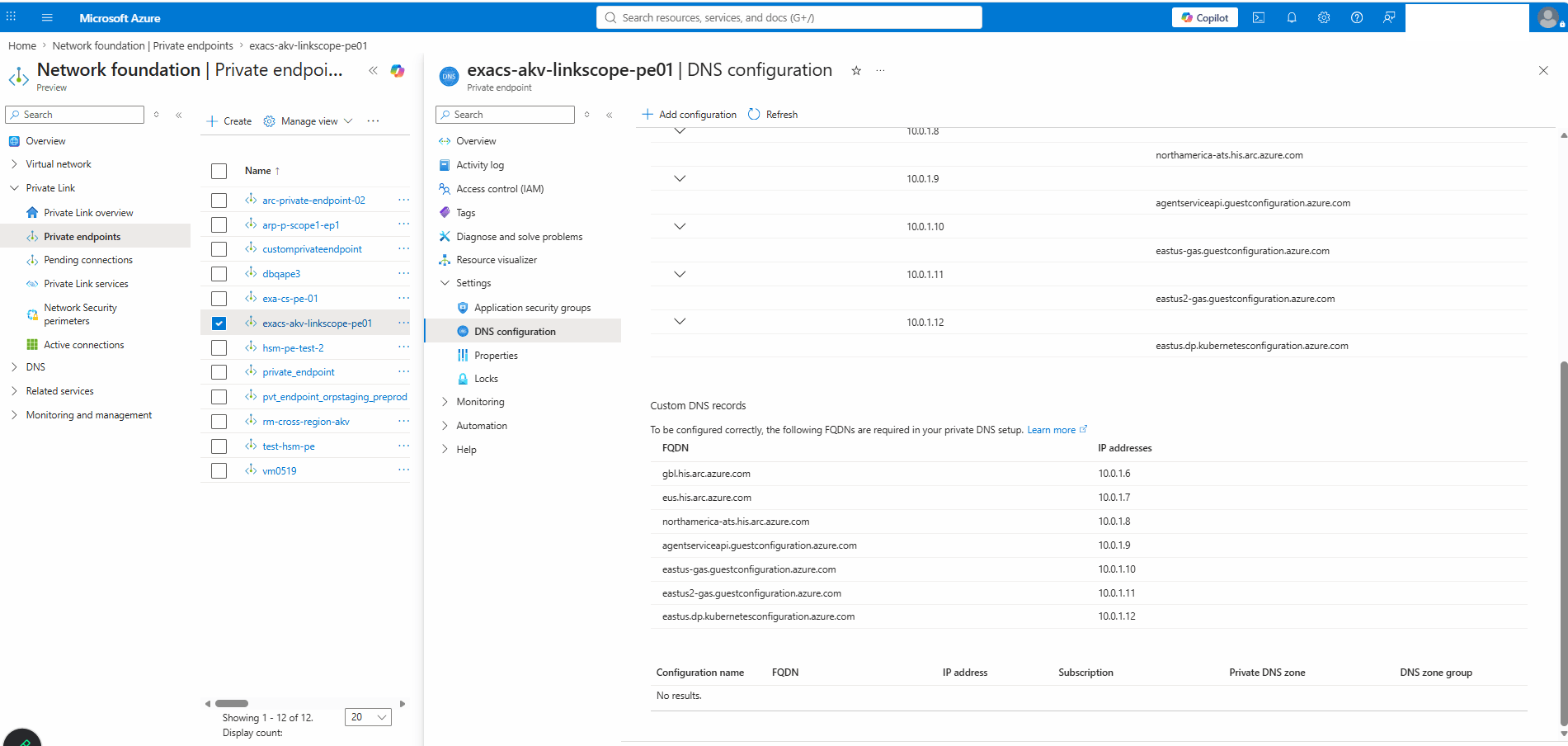Screen dimensions: 1568x746
Task: Open Access control (IAM)
Action: pos(500,189)
